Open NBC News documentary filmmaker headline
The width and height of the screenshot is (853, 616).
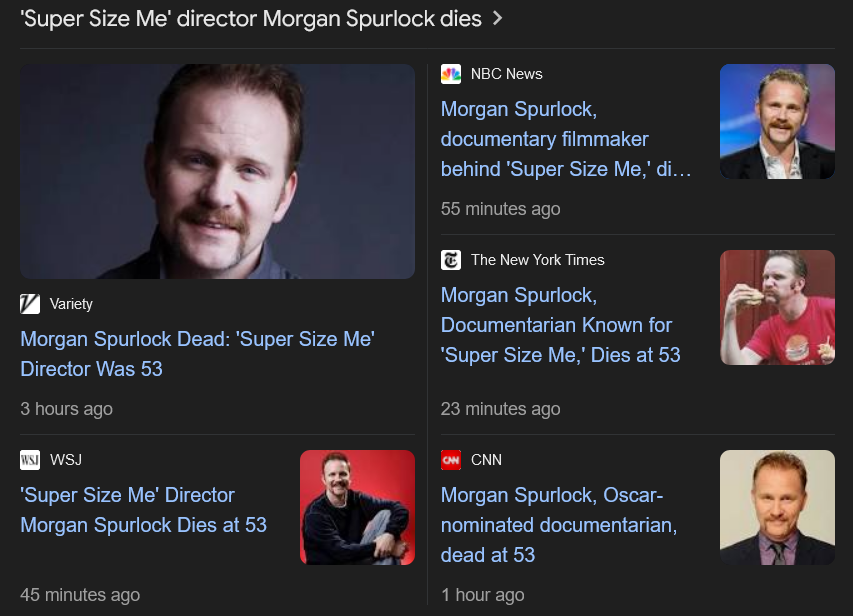click(566, 139)
